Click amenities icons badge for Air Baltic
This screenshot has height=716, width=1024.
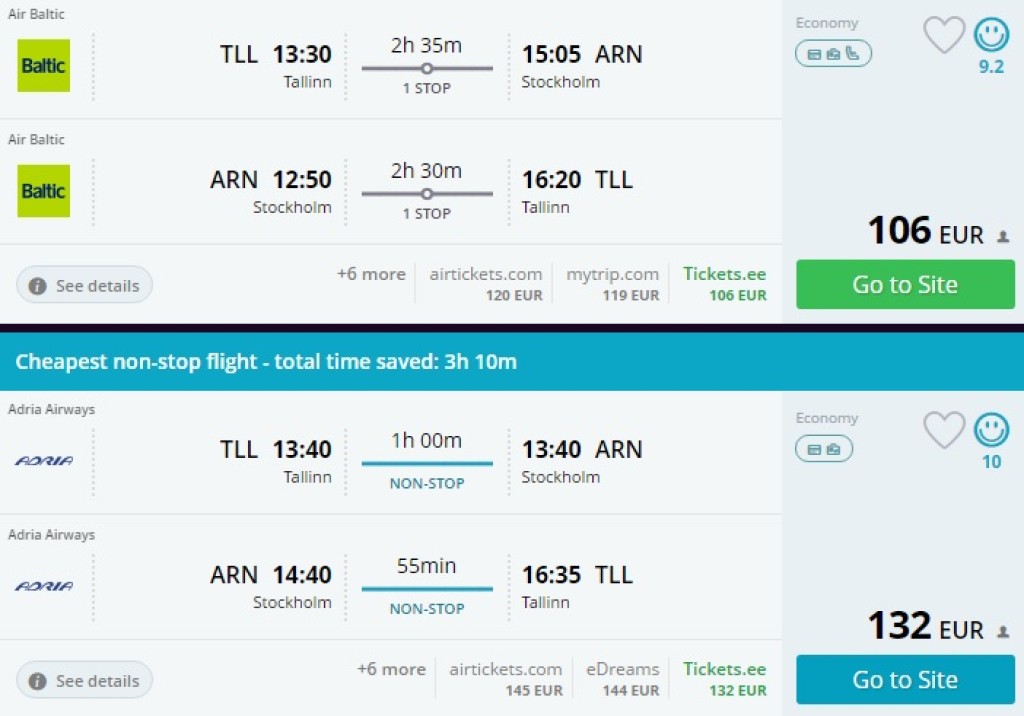[x=833, y=54]
